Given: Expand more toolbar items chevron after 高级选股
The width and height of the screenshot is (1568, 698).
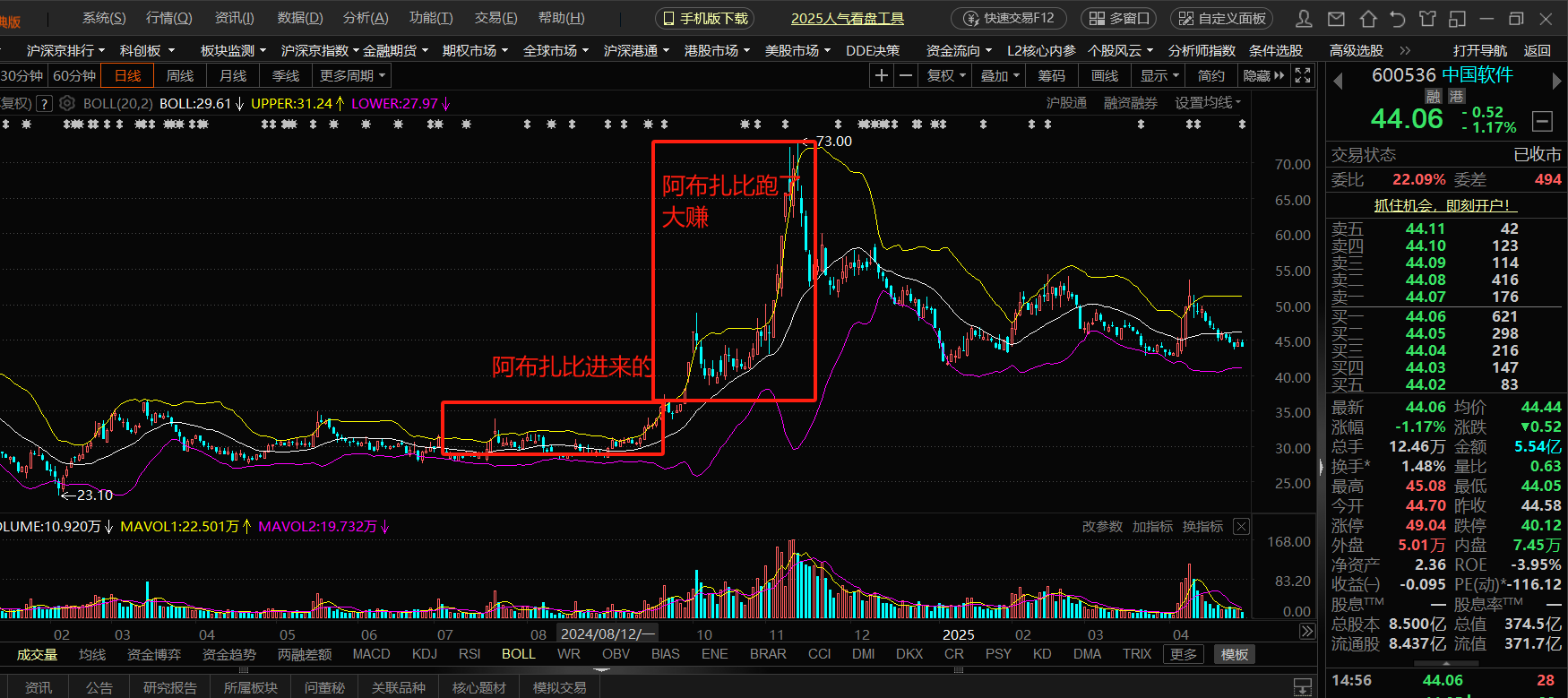Looking at the screenshot, I should [x=1405, y=50].
